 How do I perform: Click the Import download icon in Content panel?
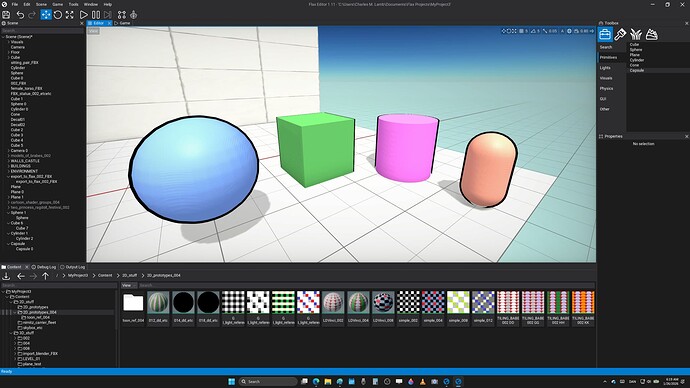coord(6,276)
